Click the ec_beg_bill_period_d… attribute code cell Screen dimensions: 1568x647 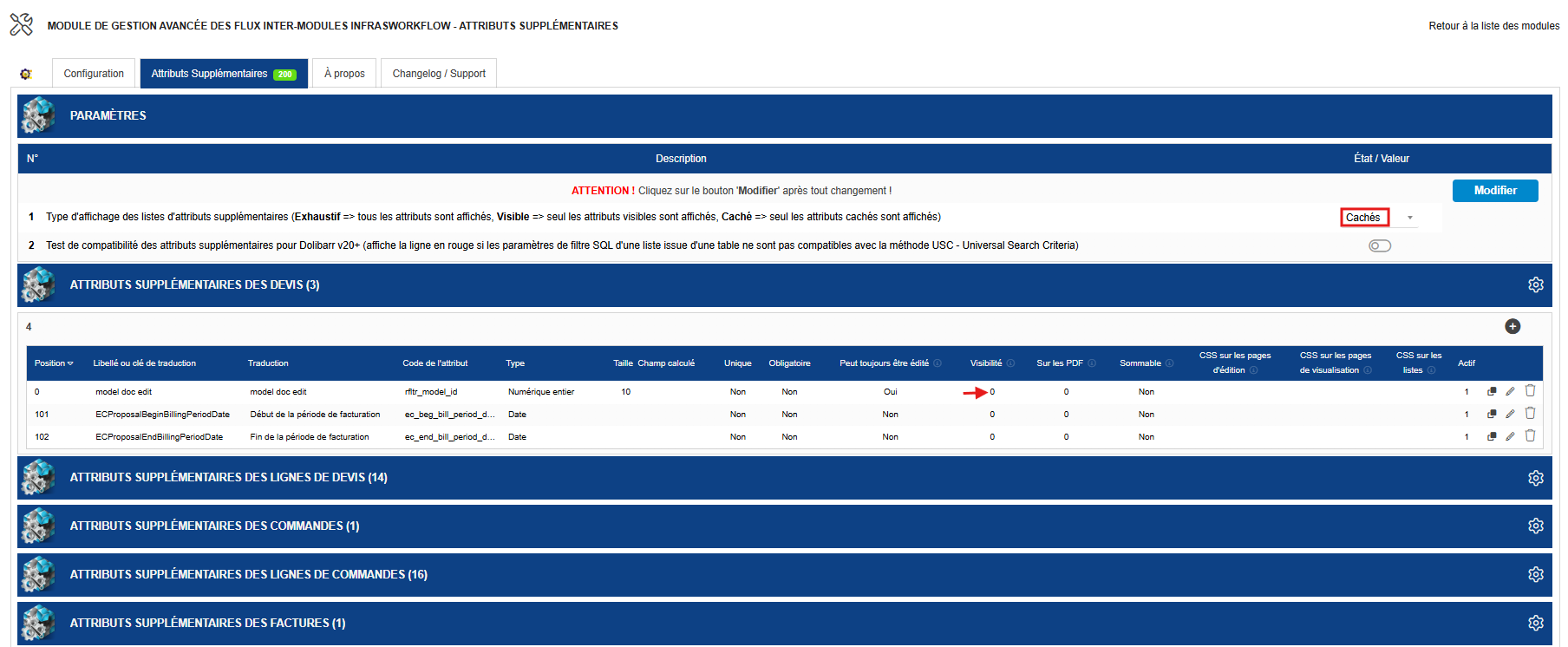coord(450,415)
